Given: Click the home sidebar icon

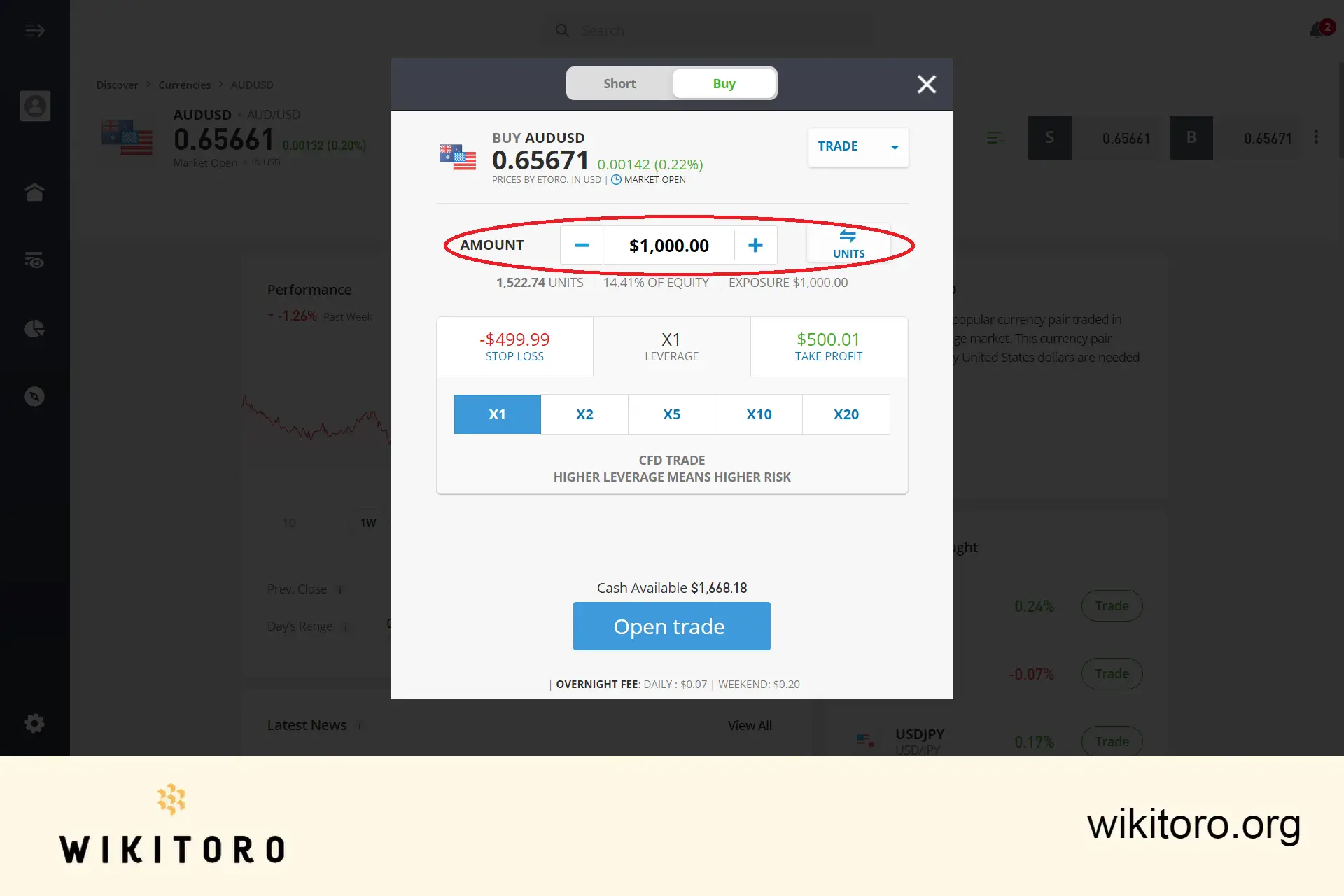Looking at the screenshot, I should coord(35,192).
